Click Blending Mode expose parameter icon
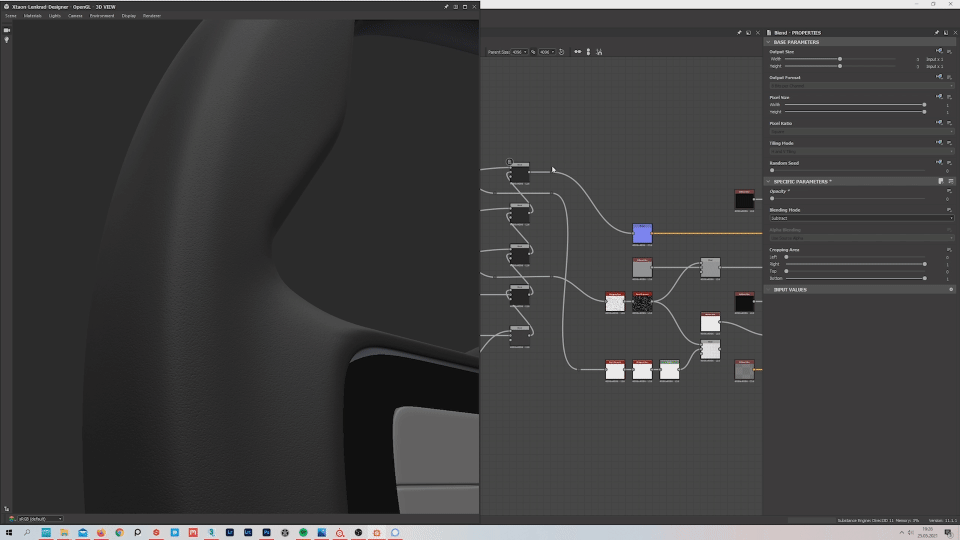The height and width of the screenshot is (540, 960). coord(950,210)
